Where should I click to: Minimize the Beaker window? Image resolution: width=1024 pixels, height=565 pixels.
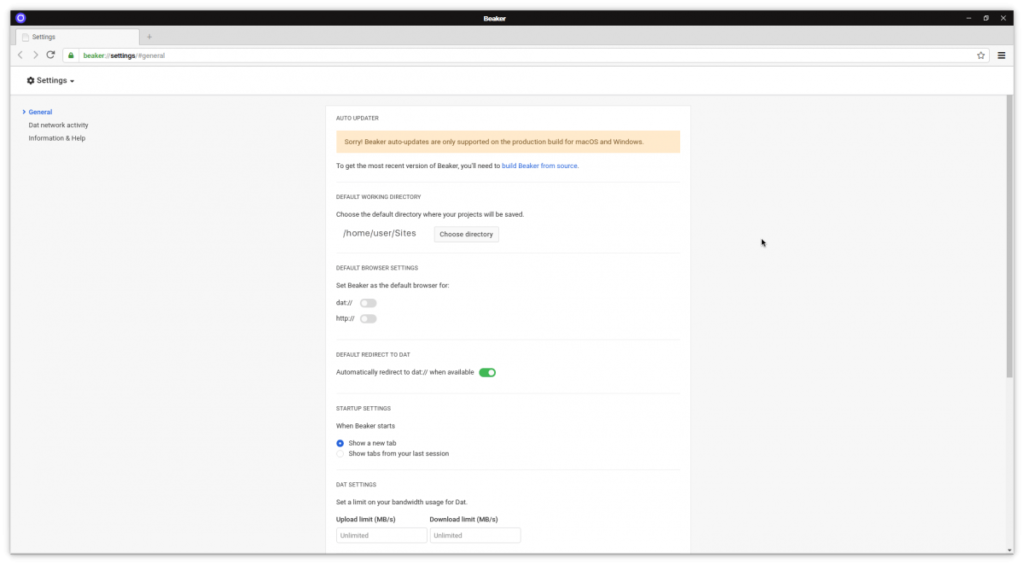(968, 18)
